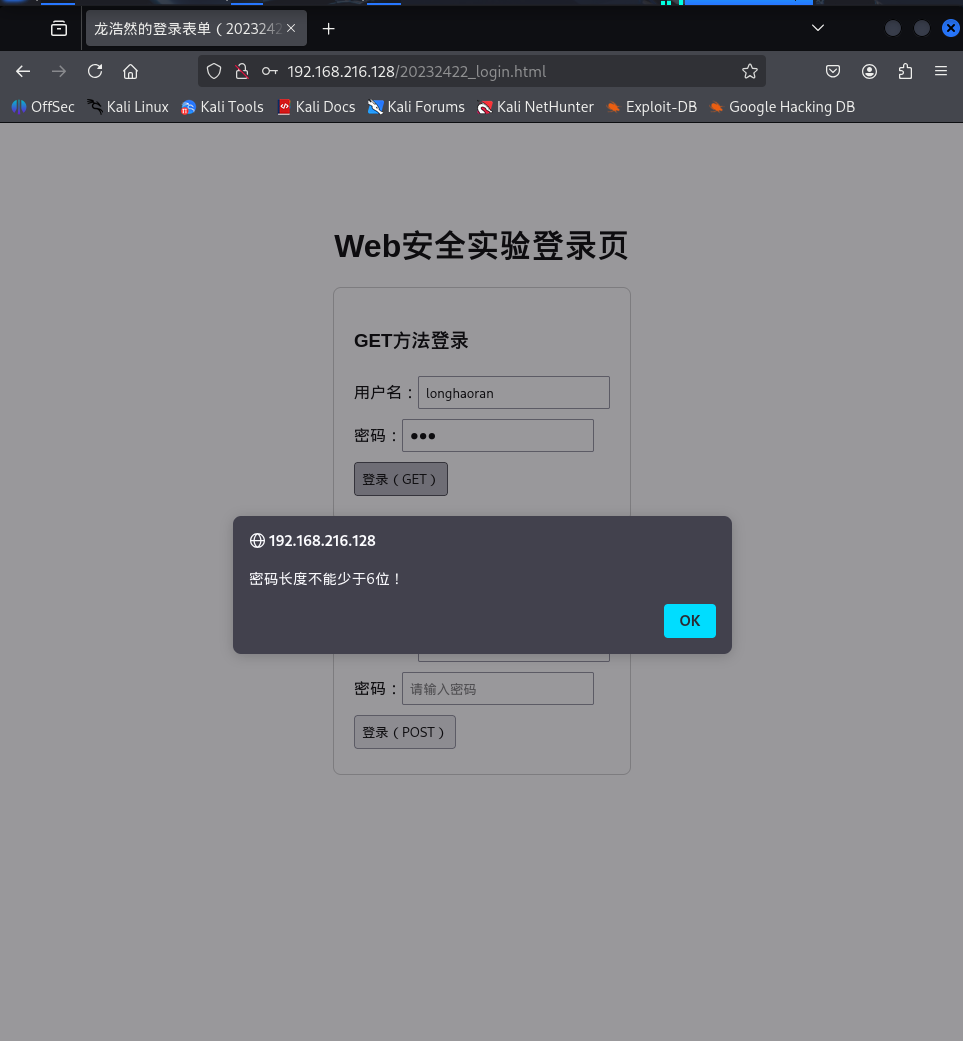Go to the browser home page
Screen dimensions: 963x1041
(x=131, y=71)
